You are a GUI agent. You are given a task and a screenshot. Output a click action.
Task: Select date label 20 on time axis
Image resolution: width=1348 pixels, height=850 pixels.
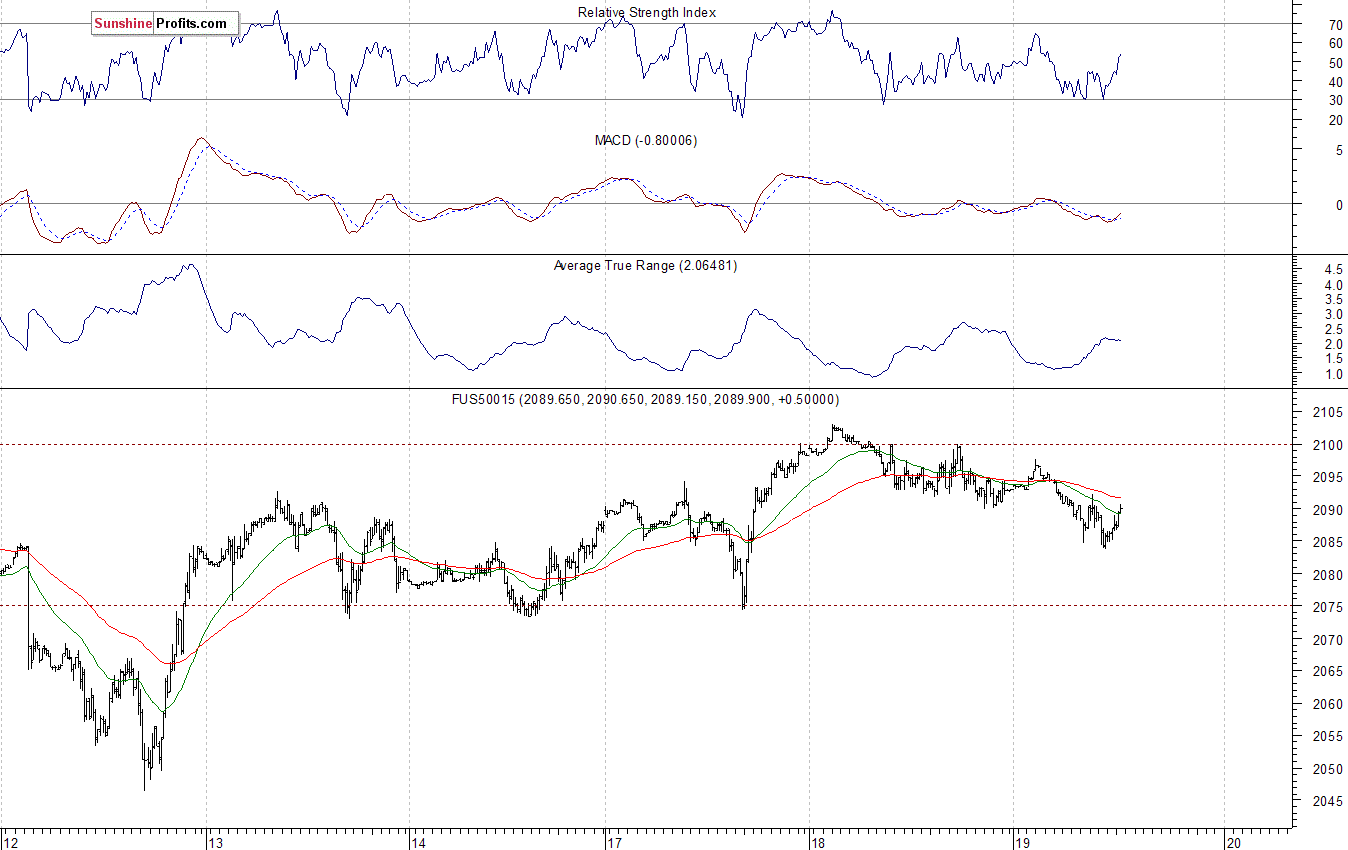click(1234, 842)
